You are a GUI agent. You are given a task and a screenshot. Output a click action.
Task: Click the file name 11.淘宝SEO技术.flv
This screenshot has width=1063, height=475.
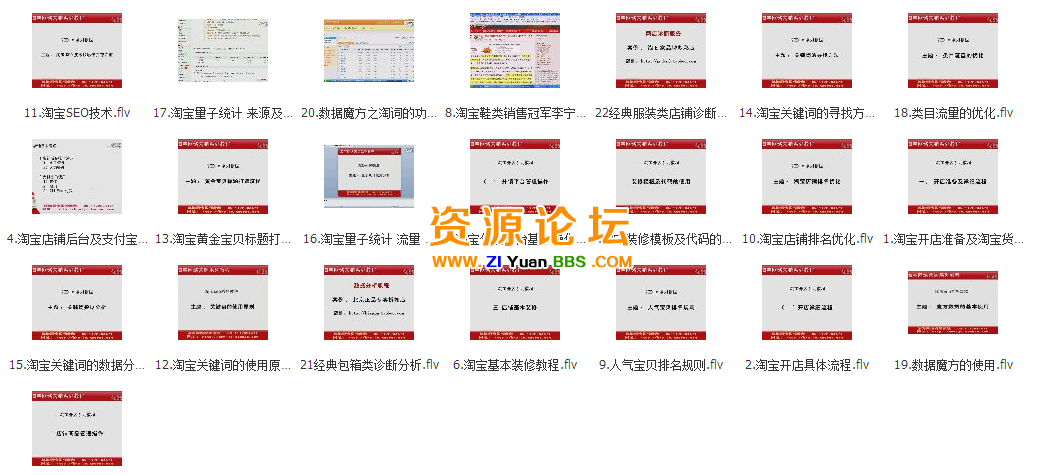point(77,113)
